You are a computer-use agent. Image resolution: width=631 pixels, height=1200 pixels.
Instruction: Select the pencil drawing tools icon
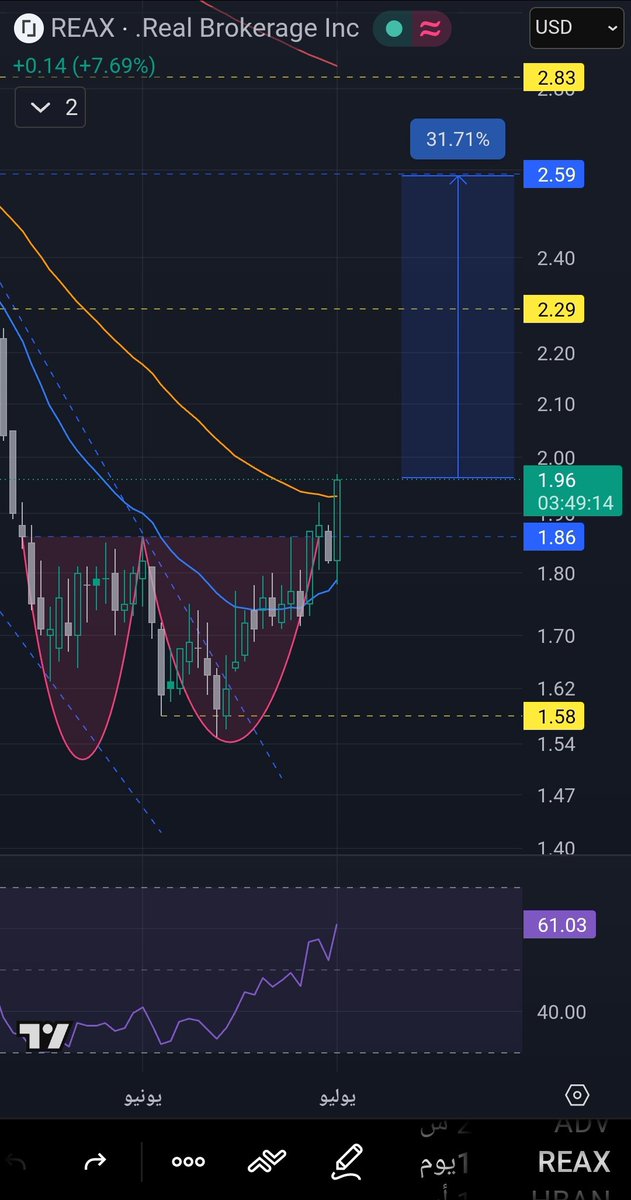point(346,1161)
